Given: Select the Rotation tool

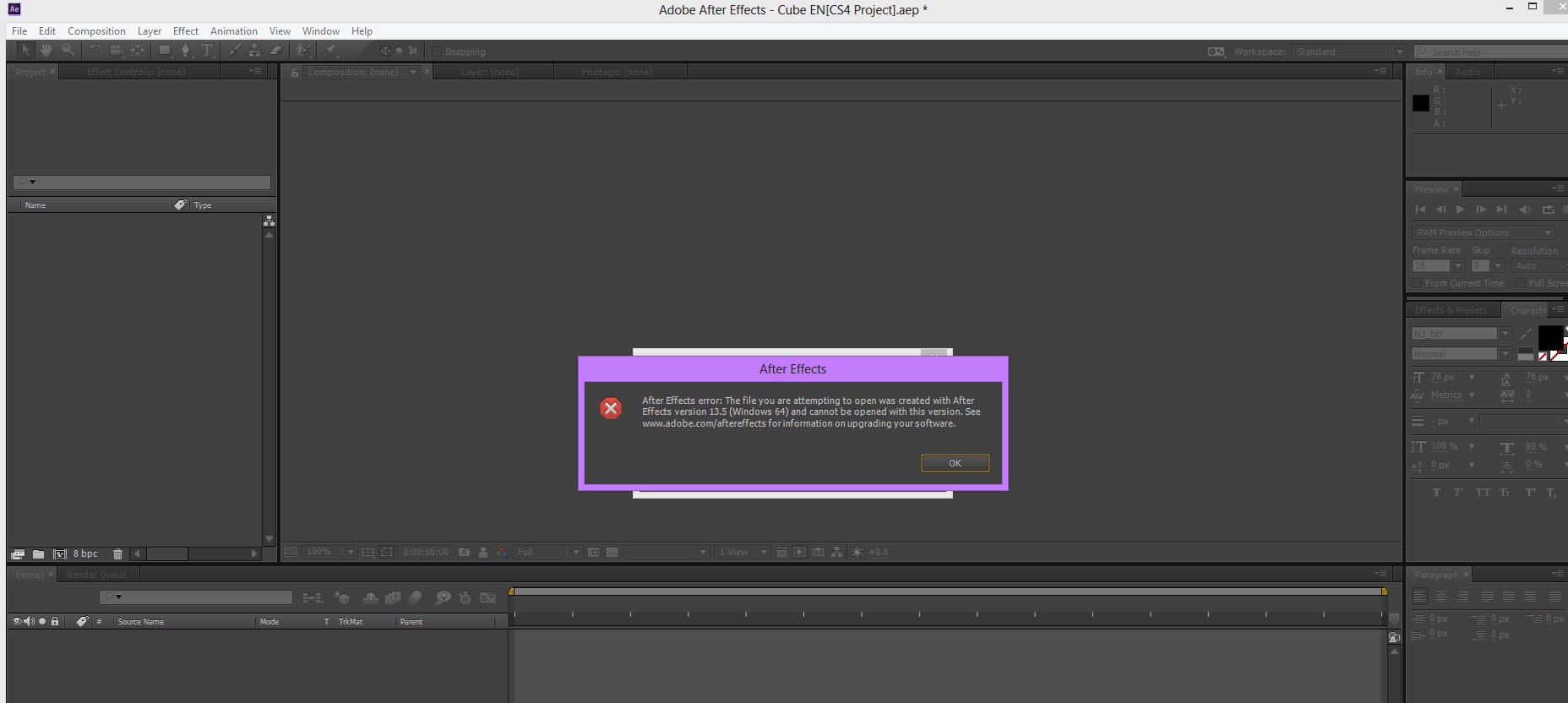Looking at the screenshot, I should 95,51.
